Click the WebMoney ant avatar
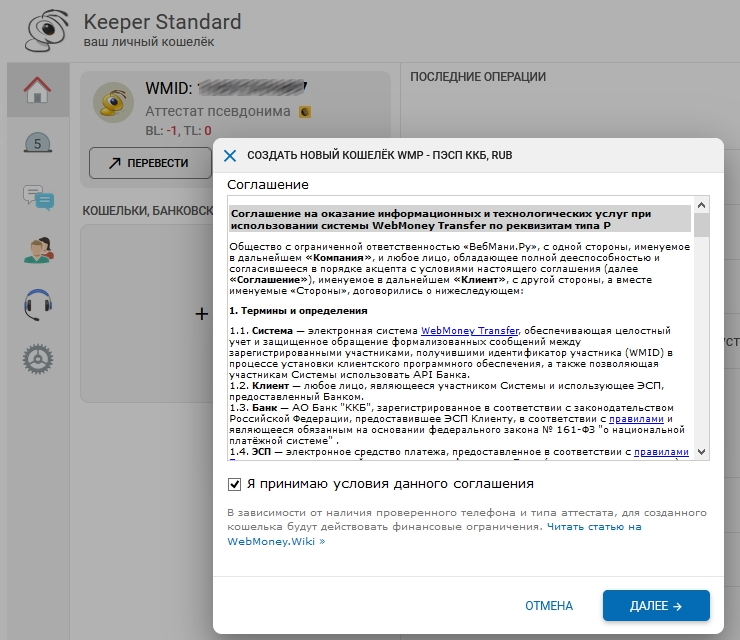The image size is (740, 640). (x=114, y=102)
